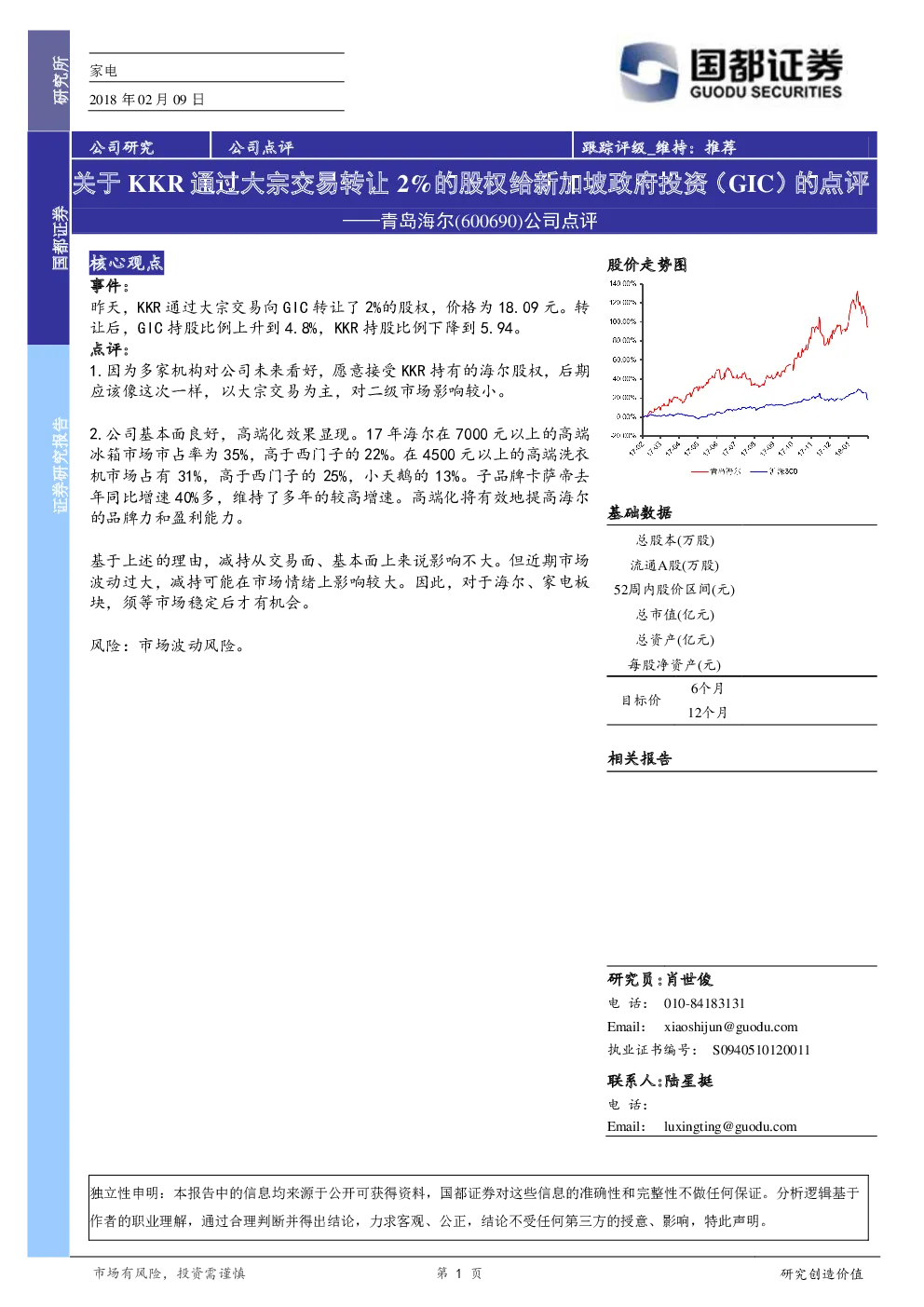Click the 每股净资产(元) row

point(741,664)
